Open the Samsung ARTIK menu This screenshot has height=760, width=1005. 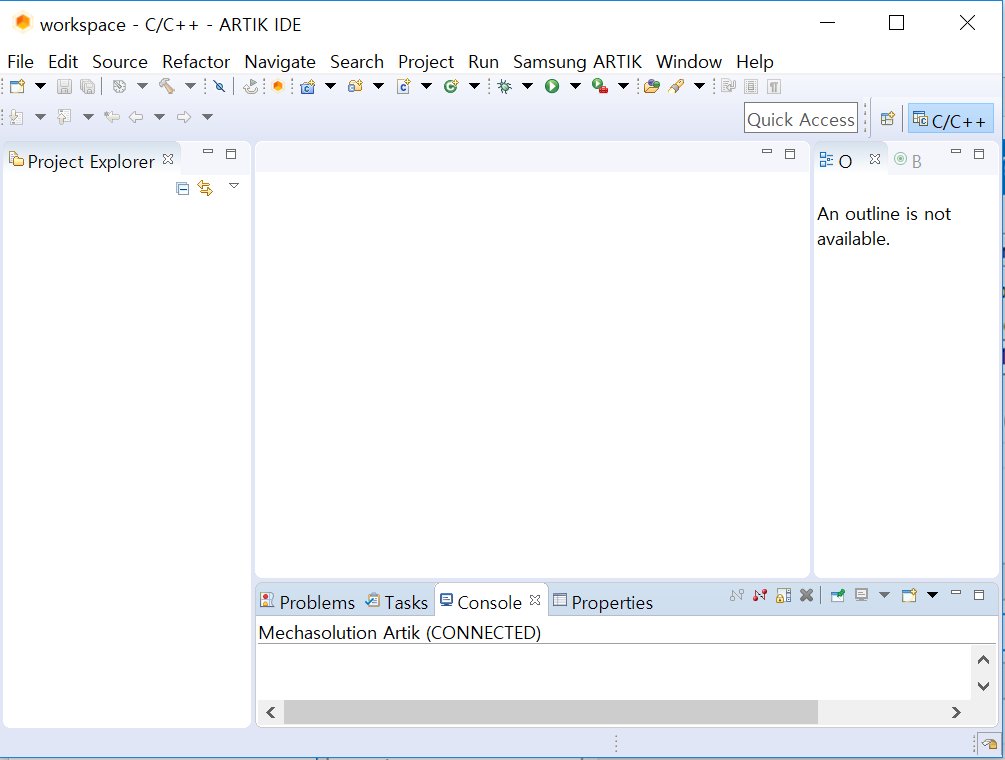577,62
